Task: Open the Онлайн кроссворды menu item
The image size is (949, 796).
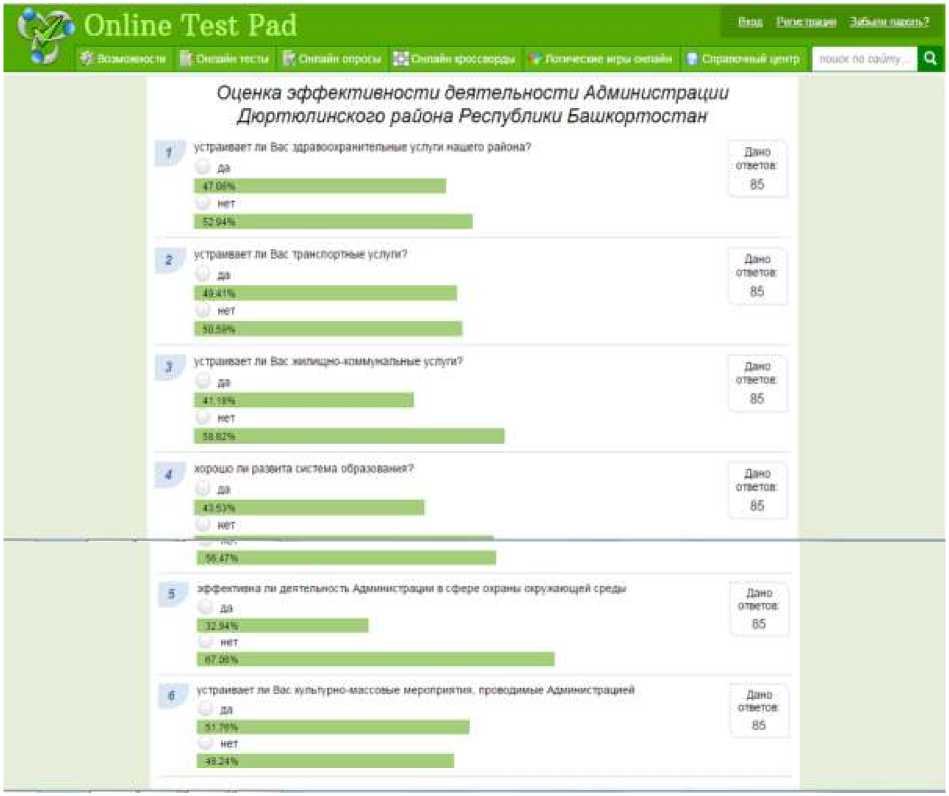Action: point(455,59)
